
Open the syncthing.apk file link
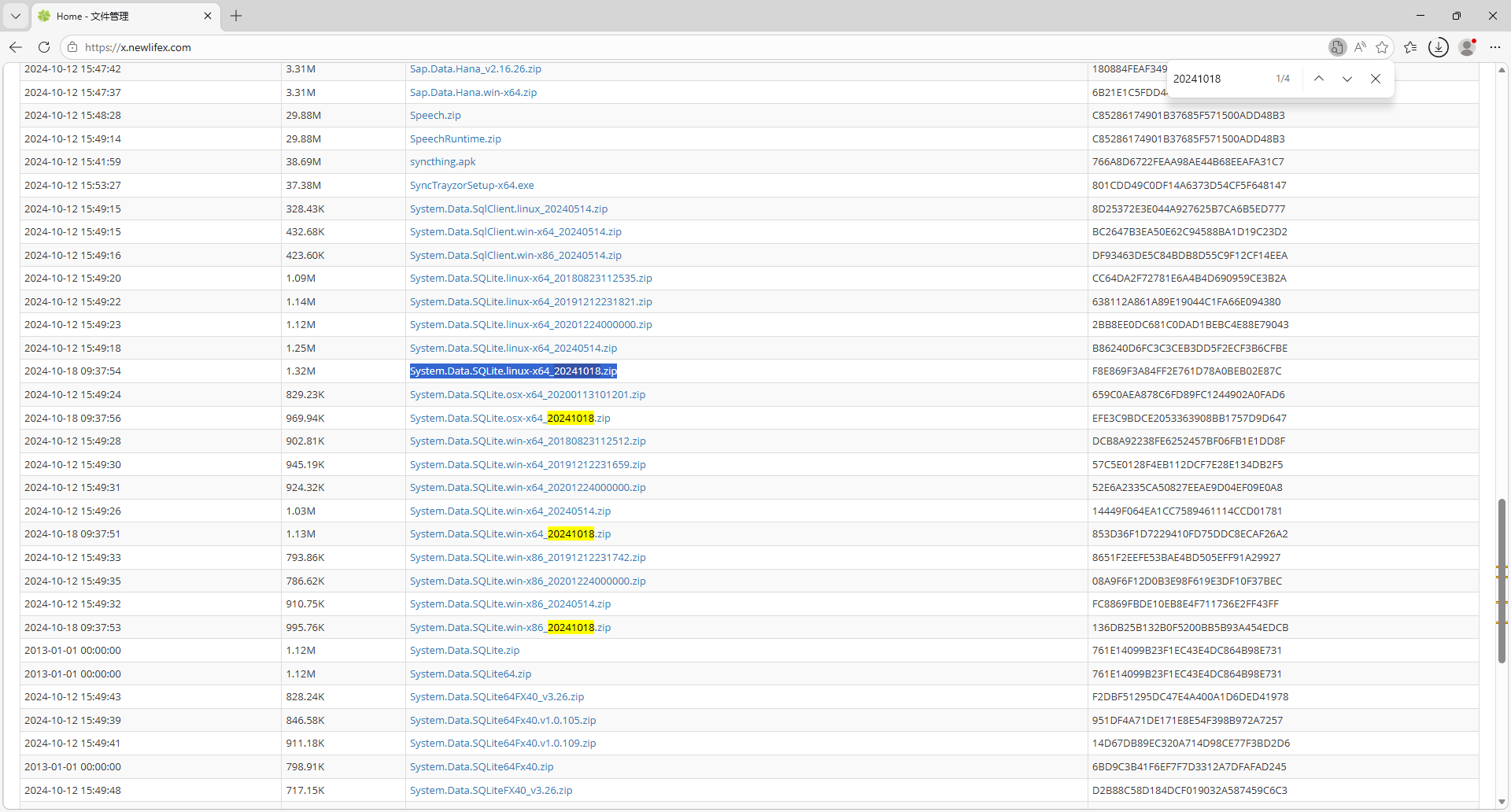tap(442, 162)
